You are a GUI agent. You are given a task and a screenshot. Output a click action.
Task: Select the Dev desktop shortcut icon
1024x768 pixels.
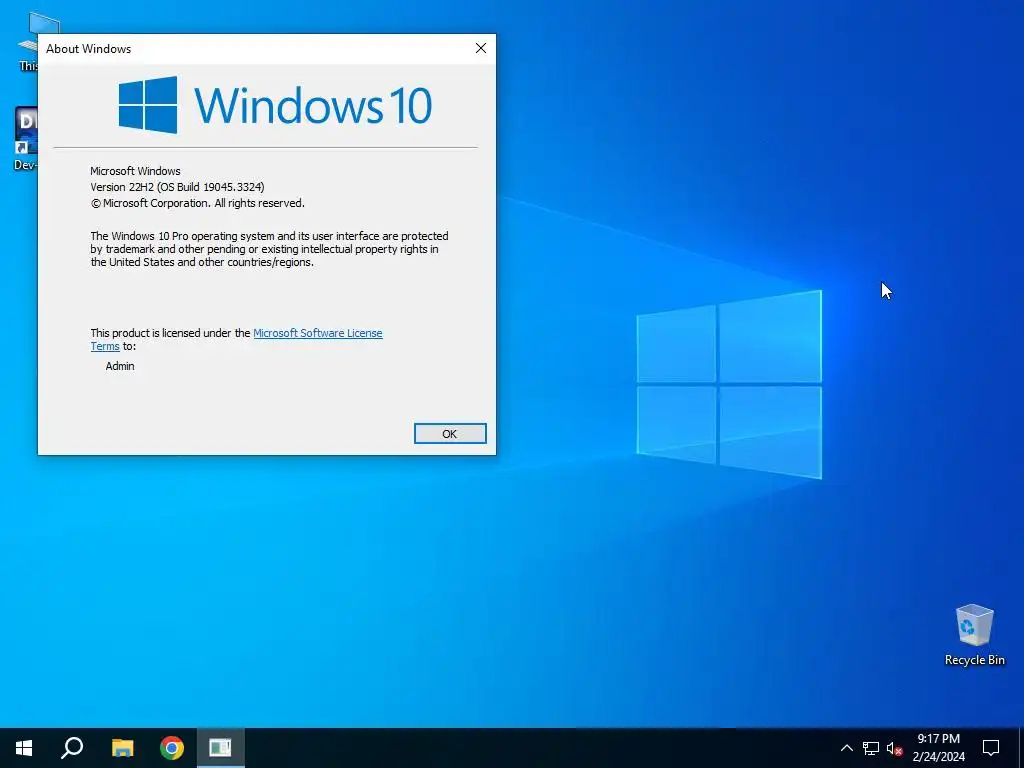(26, 138)
